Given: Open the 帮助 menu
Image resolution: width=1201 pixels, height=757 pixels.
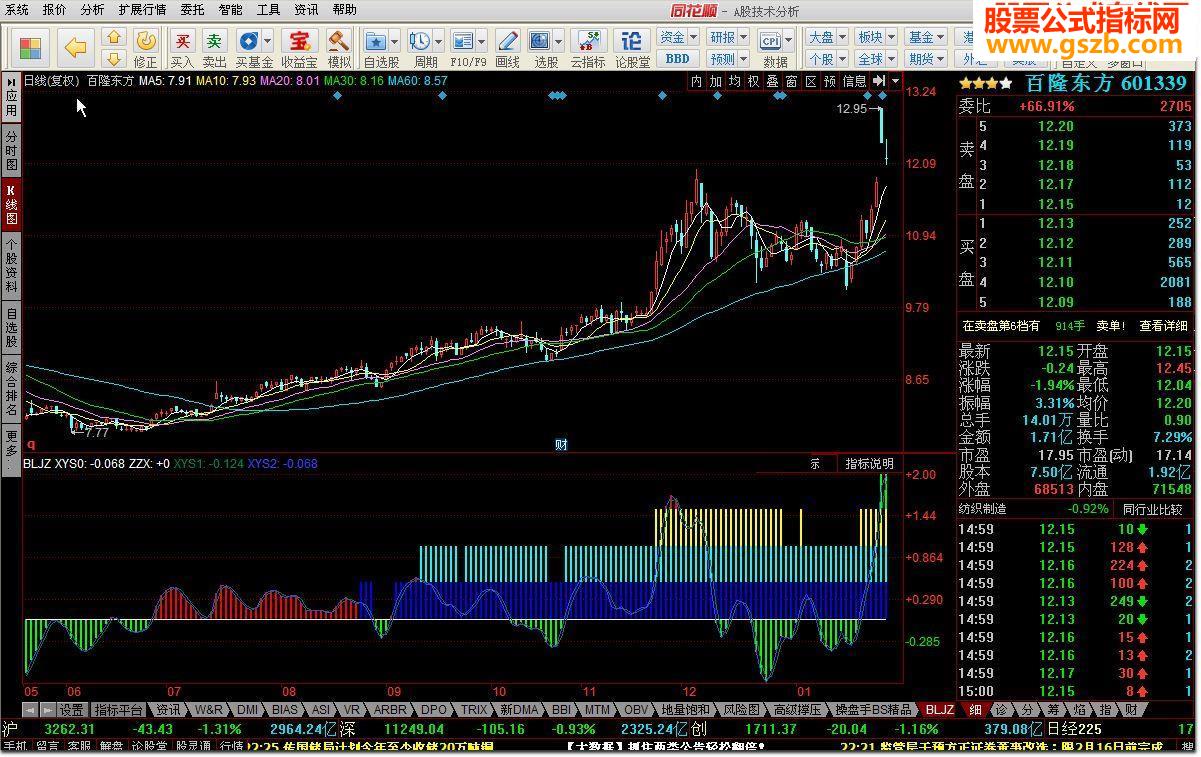Looking at the screenshot, I should (x=344, y=9).
